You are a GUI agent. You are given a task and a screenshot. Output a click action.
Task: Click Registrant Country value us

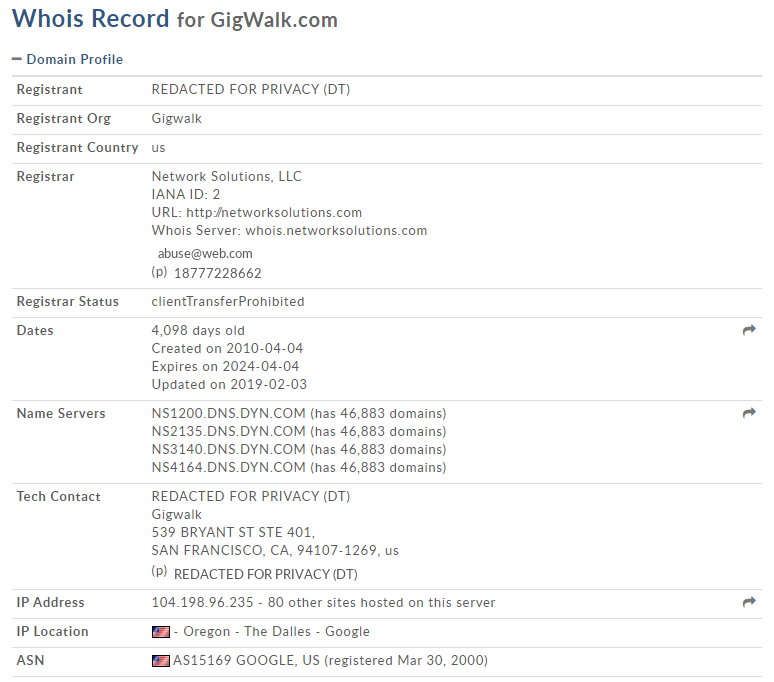[x=158, y=148]
